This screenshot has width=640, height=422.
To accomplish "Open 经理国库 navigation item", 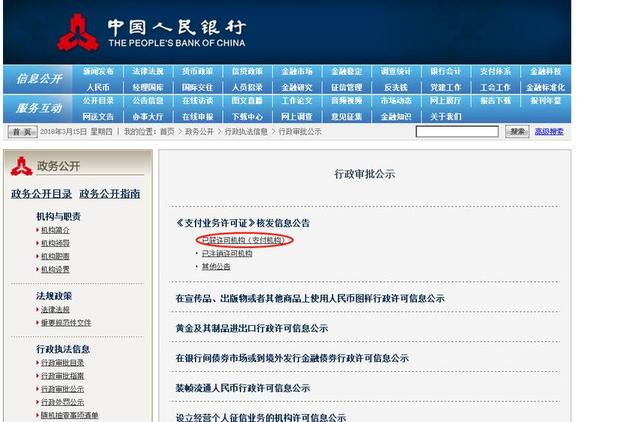I will (x=148, y=87).
